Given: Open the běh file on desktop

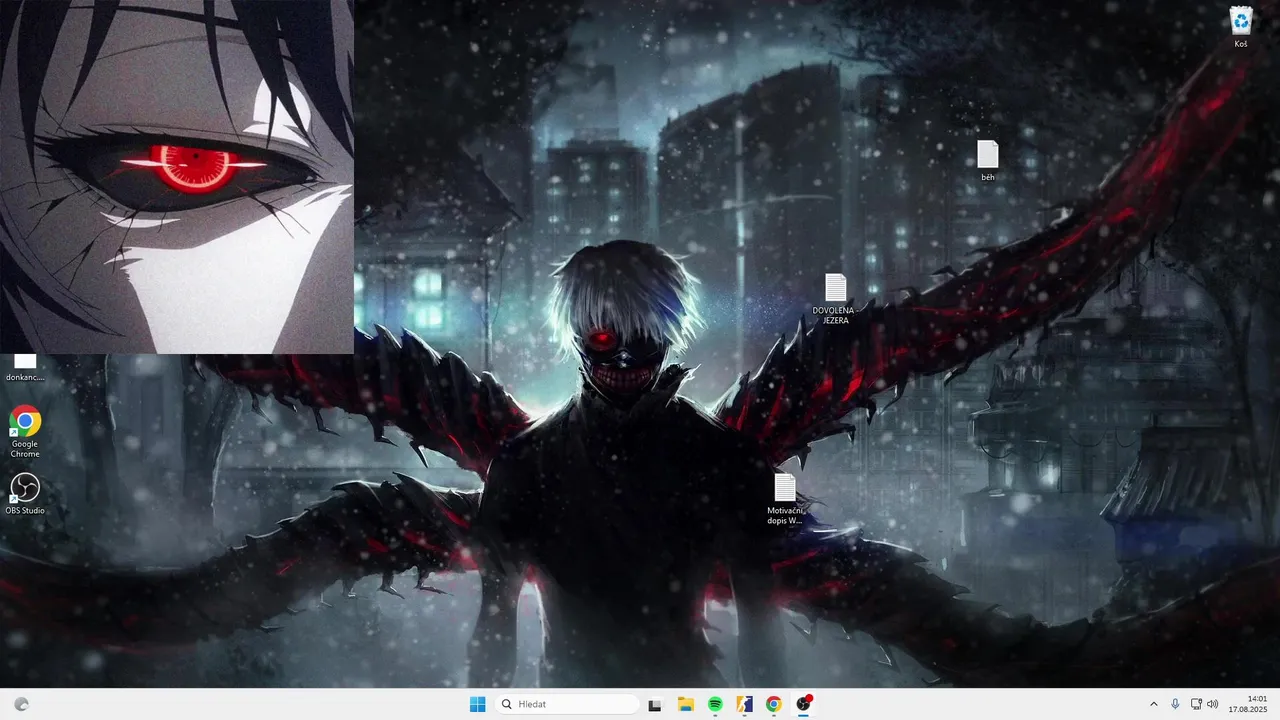Looking at the screenshot, I should coord(988,161).
